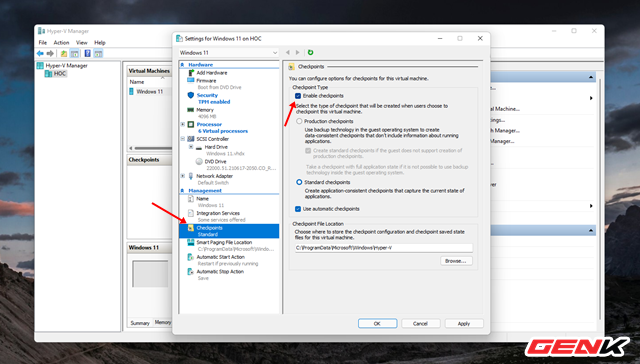Viewport: 640px width, 364px height.
Task: Click the Forward arrow in Hyper-V Manager toolbar
Action: tap(50, 53)
